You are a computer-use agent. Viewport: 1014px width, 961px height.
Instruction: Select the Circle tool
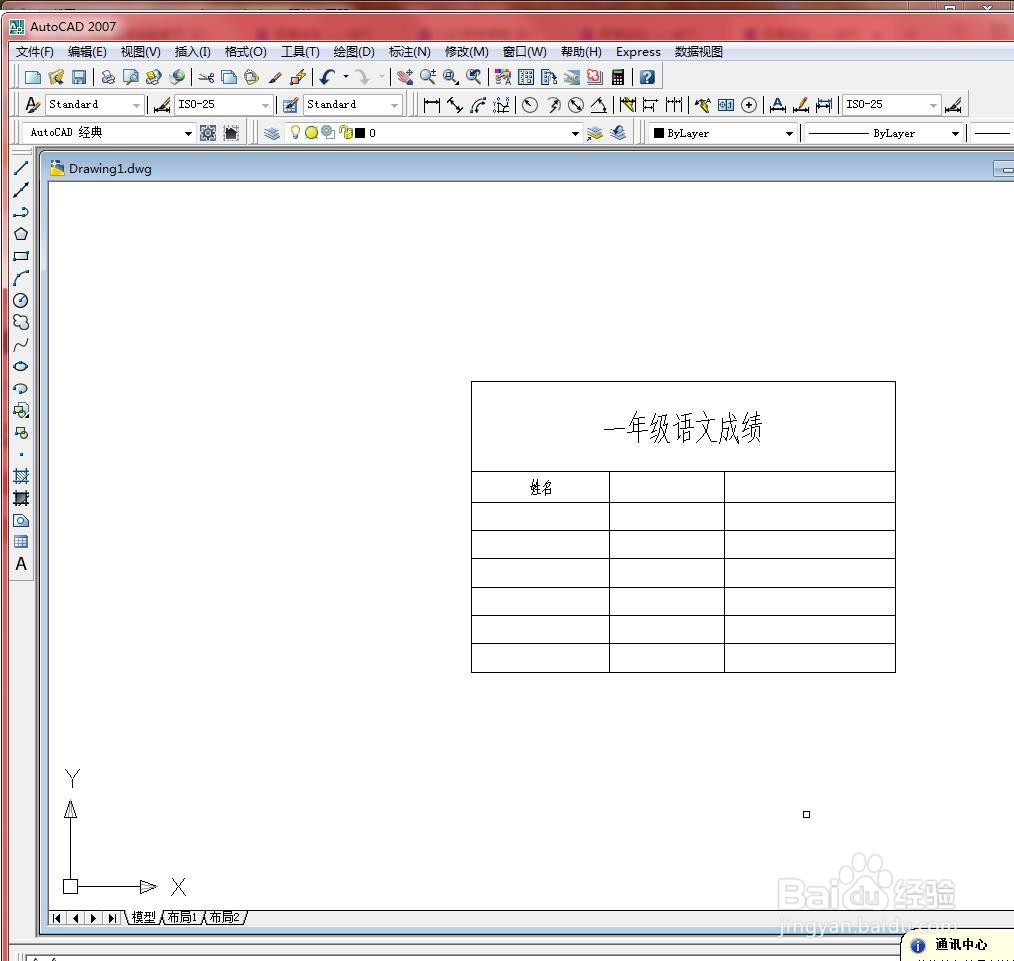[21, 300]
